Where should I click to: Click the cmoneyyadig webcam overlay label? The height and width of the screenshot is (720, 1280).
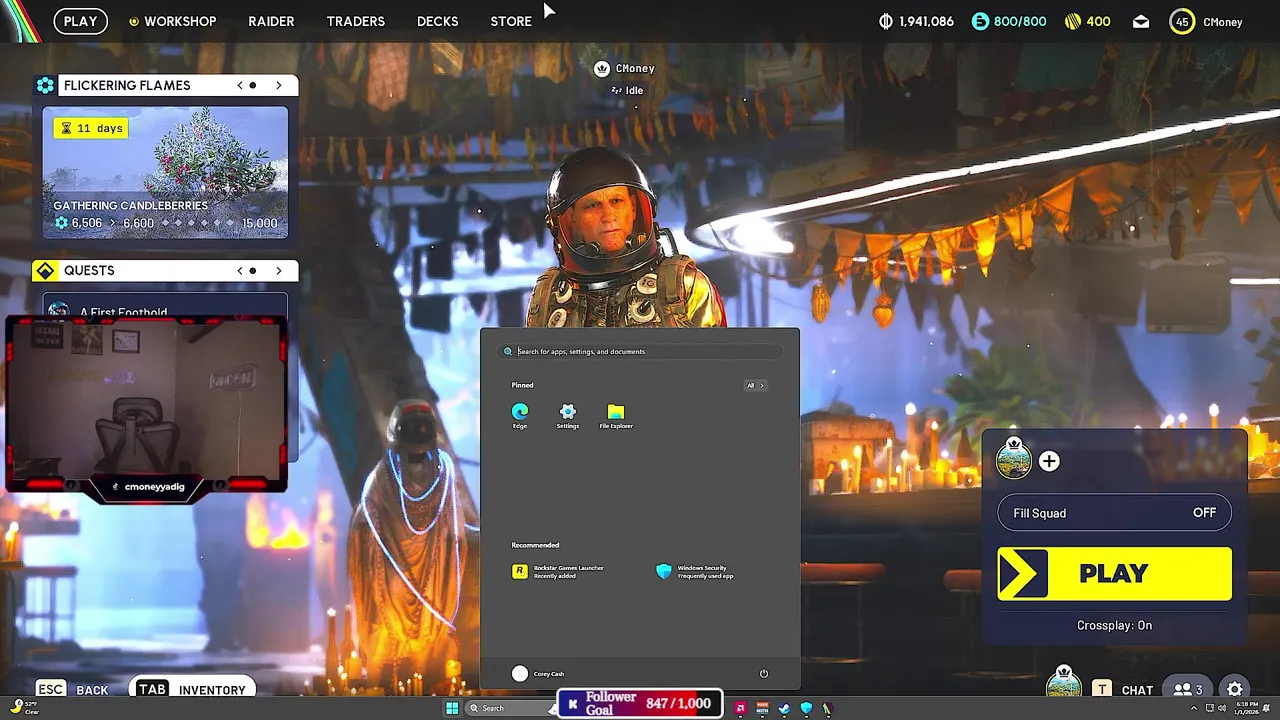point(148,486)
